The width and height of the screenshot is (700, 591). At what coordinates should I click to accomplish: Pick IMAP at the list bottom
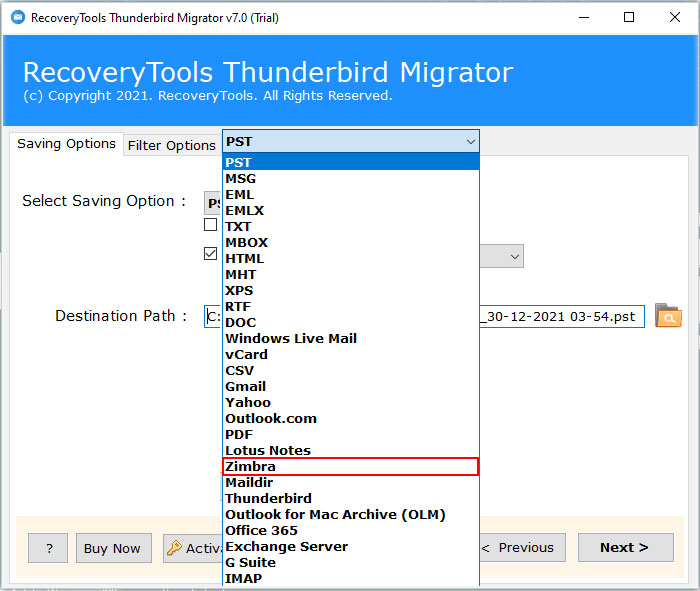coord(350,579)
